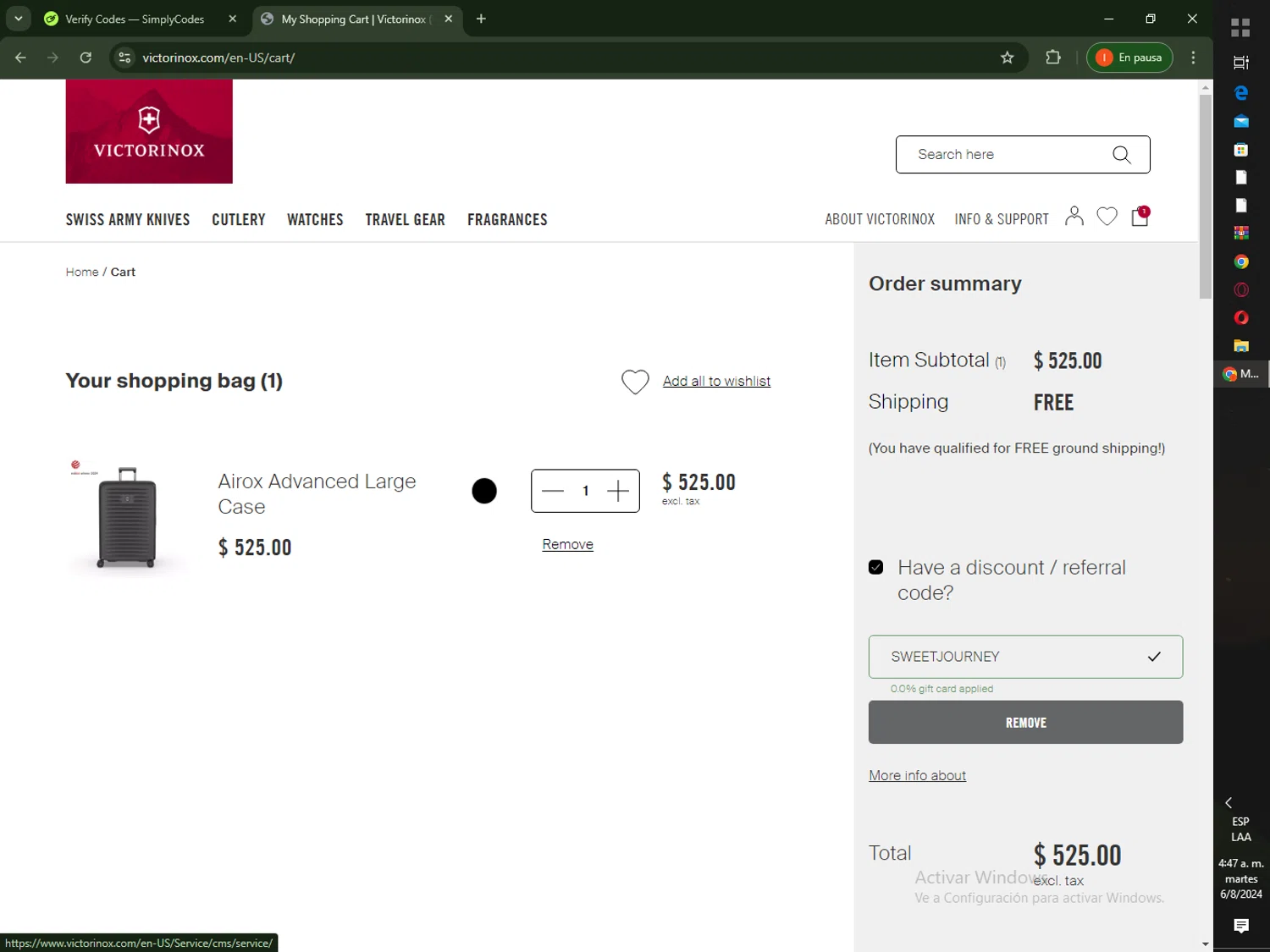Click the page vertical scrollbar thumb
The height and width of the screenshot is (952, 1270).
pyautogui.click(x=1205, y=196)
